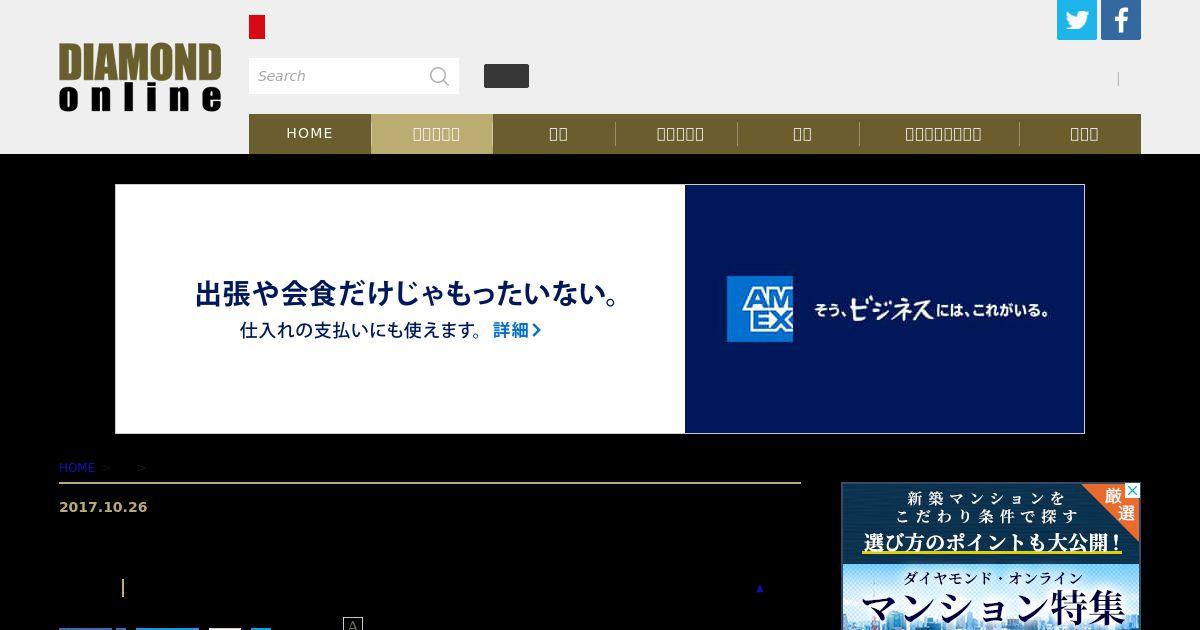
Task: Click the date 2017.10.26
Action: click(x=103, y=507)
